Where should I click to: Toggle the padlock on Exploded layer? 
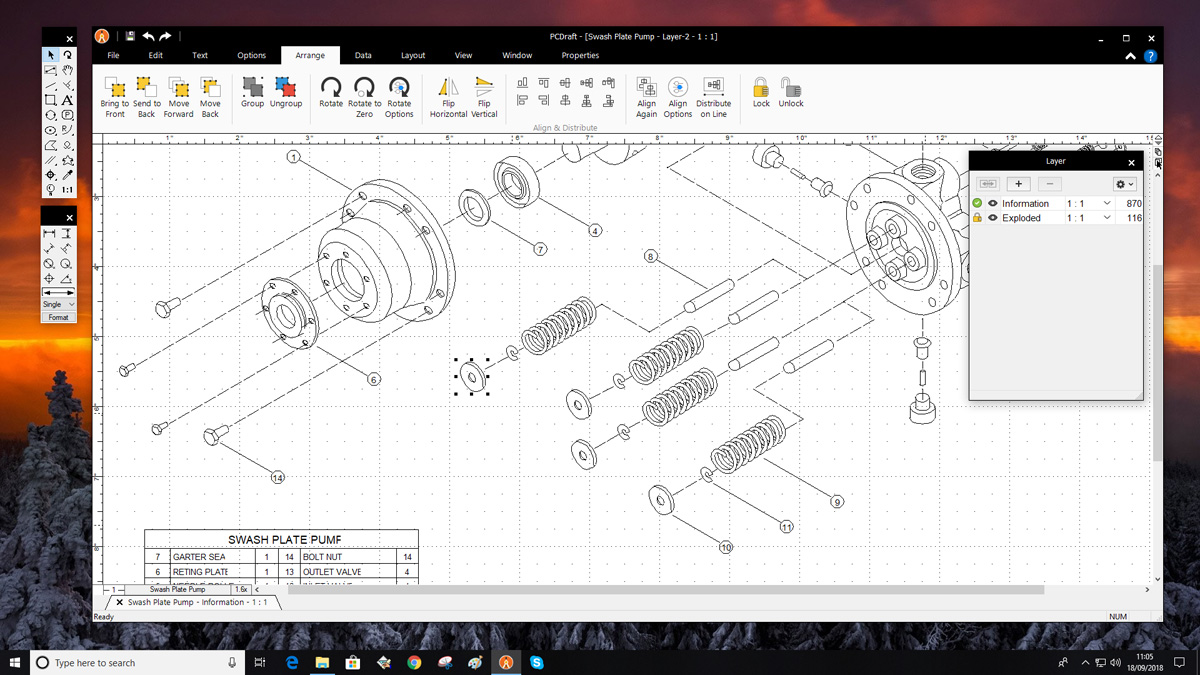pyautogui.click(x=978, y=218)
